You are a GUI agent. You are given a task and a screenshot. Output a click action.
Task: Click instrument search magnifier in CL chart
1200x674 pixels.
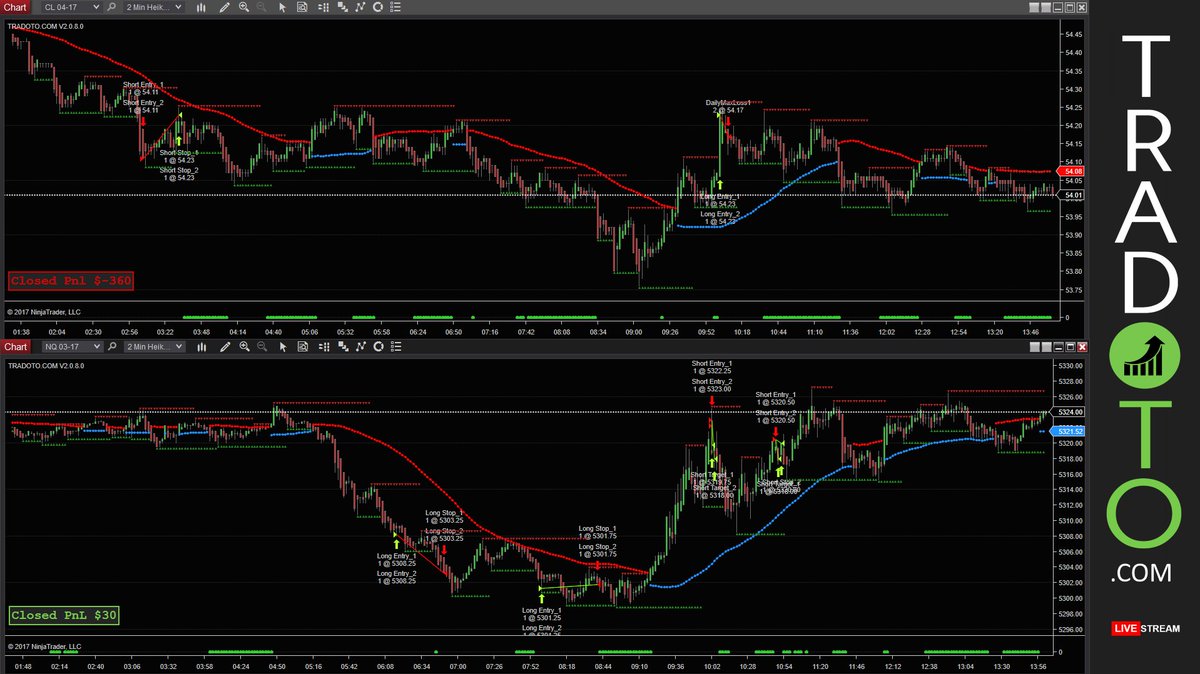click(x=112, y=7)
